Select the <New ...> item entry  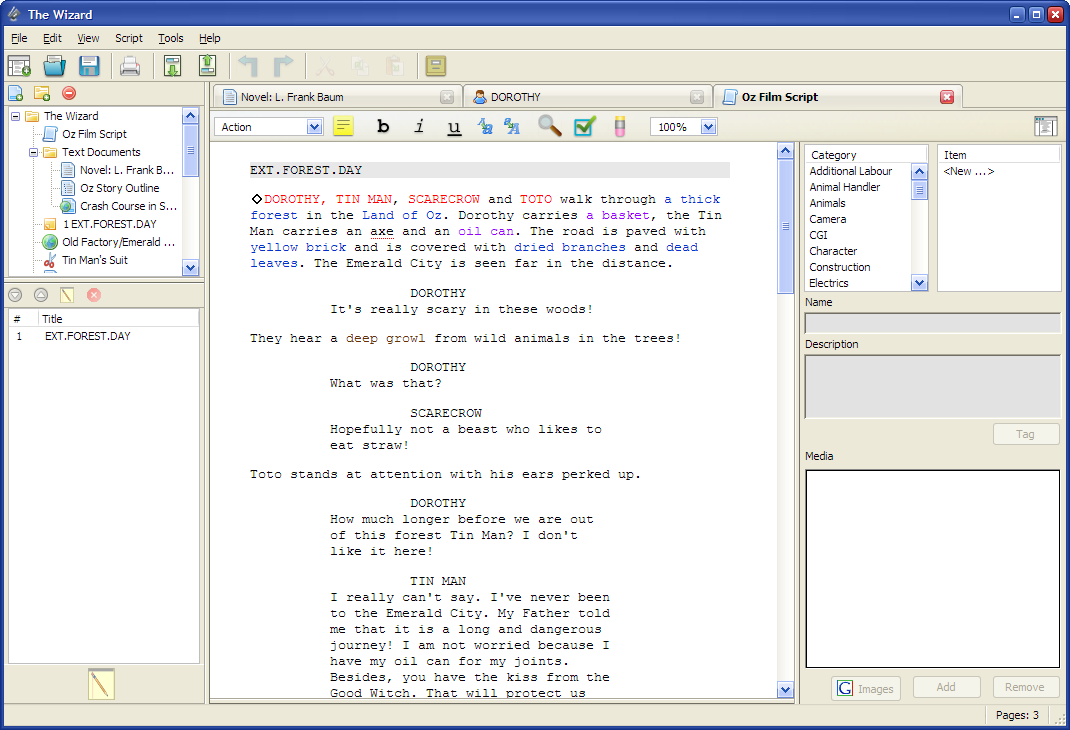click(969, 171)
